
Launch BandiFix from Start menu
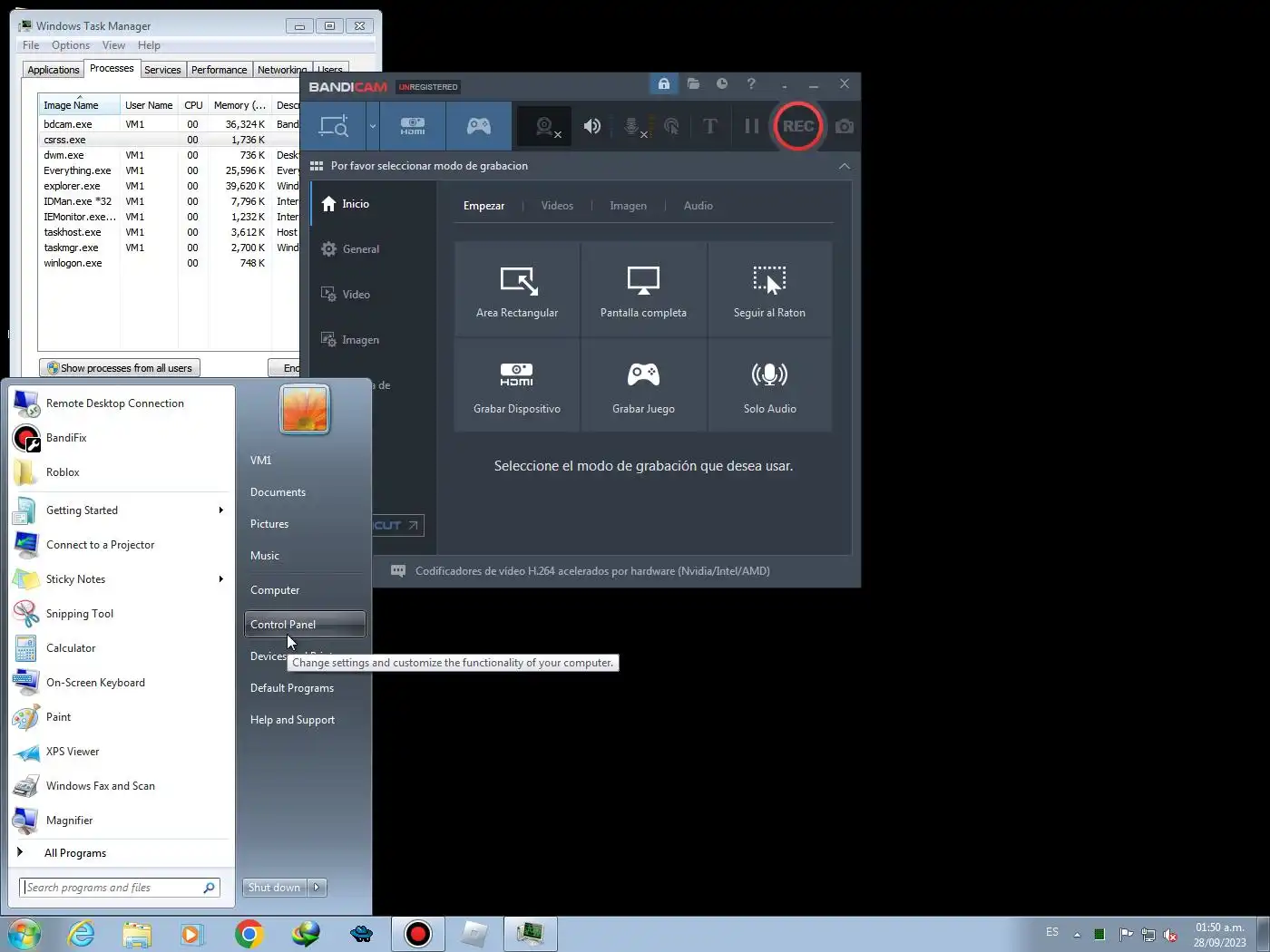tap(121, 438)
